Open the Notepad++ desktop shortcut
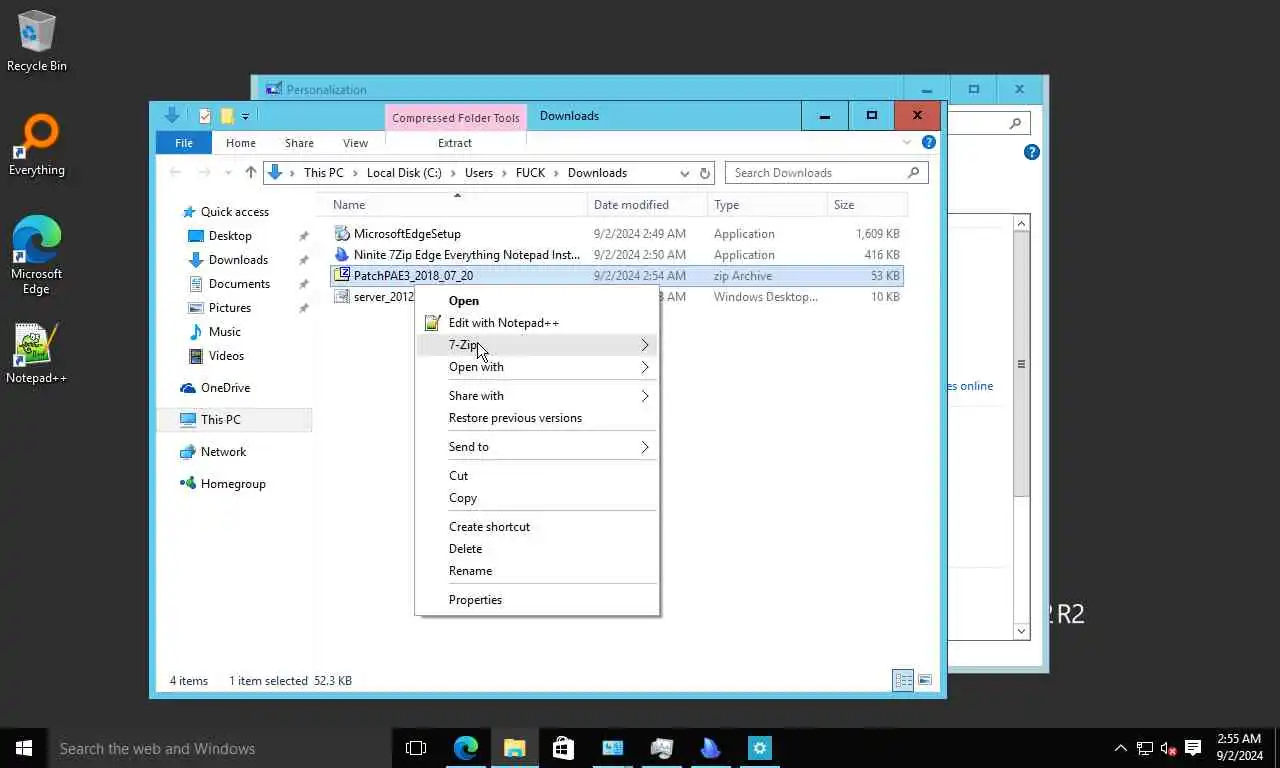 coord(37,354)
